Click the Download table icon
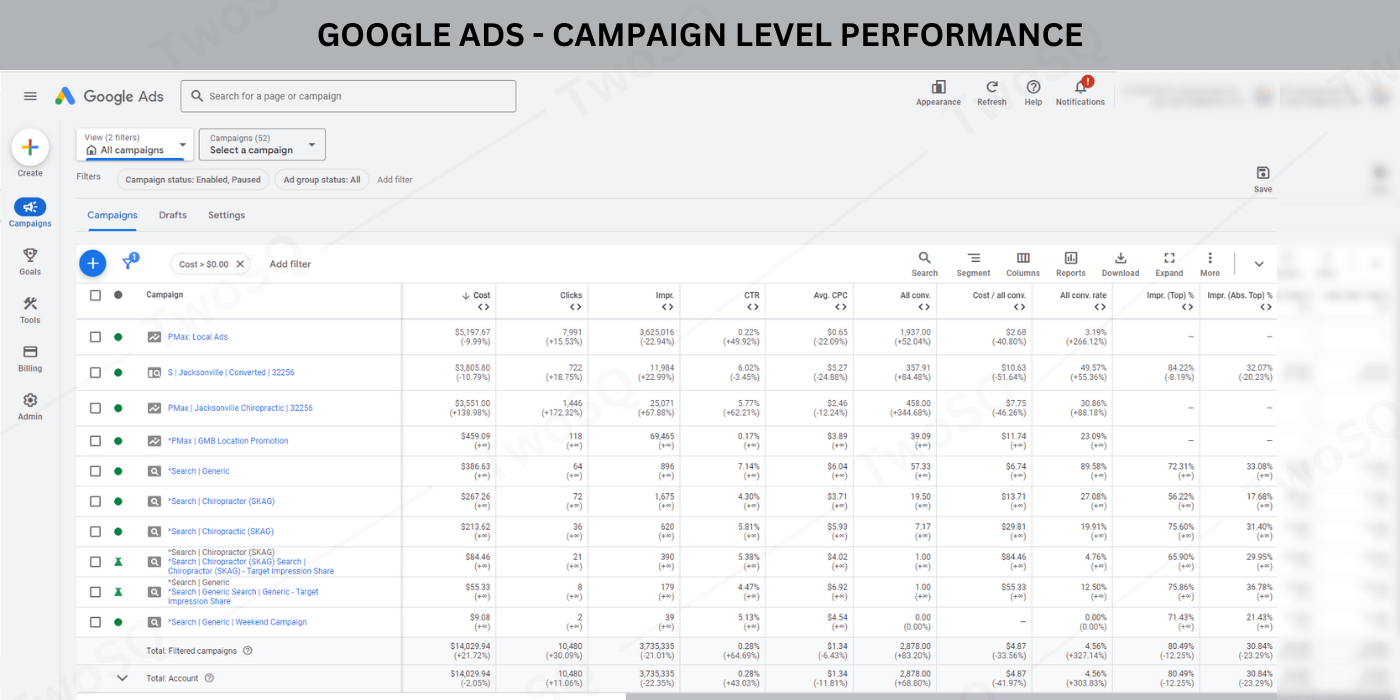 (1120, 258)
